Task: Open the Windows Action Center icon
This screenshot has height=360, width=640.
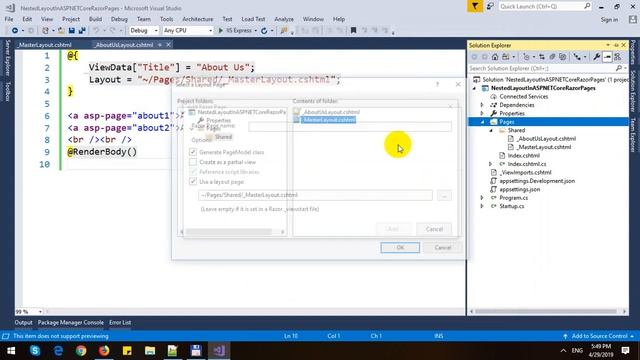Action: pos(625,351)
